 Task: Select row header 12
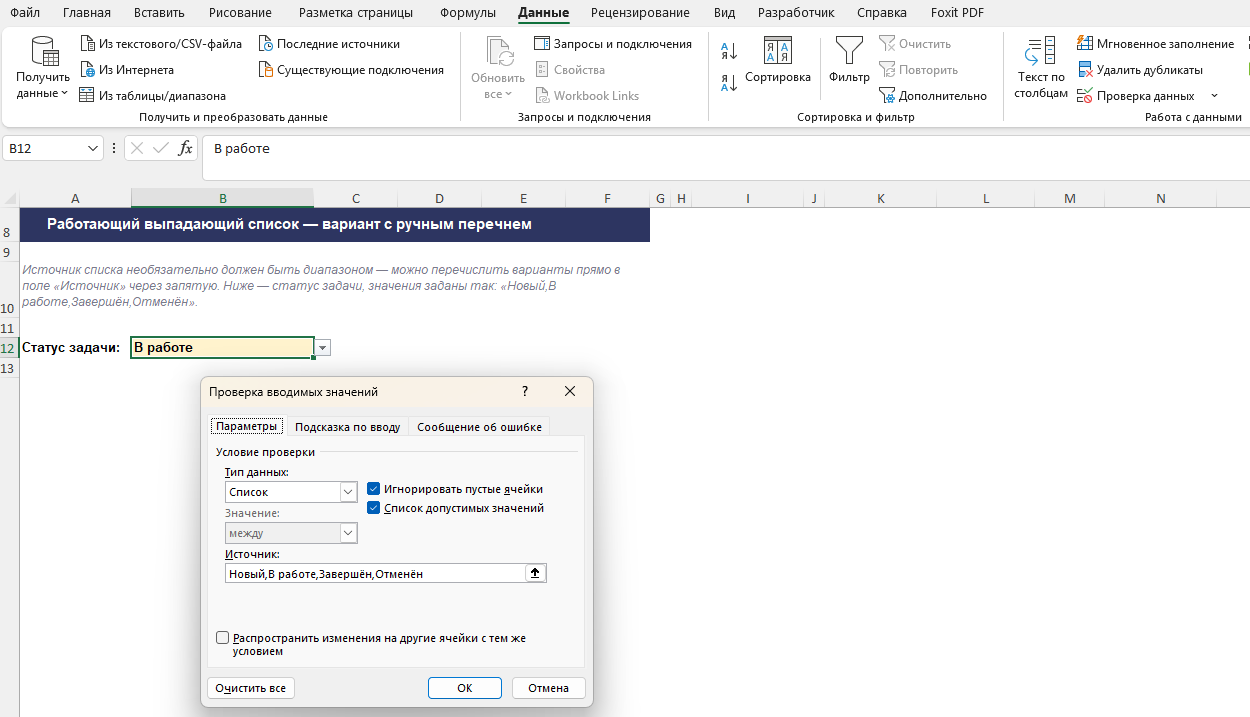[x=9, y=348]
